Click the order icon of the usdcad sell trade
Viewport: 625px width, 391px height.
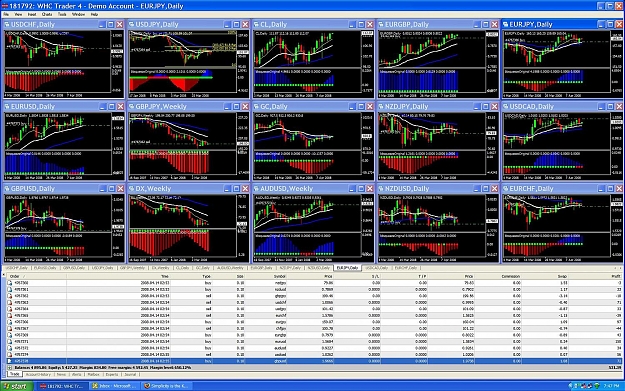pos(10,354)
